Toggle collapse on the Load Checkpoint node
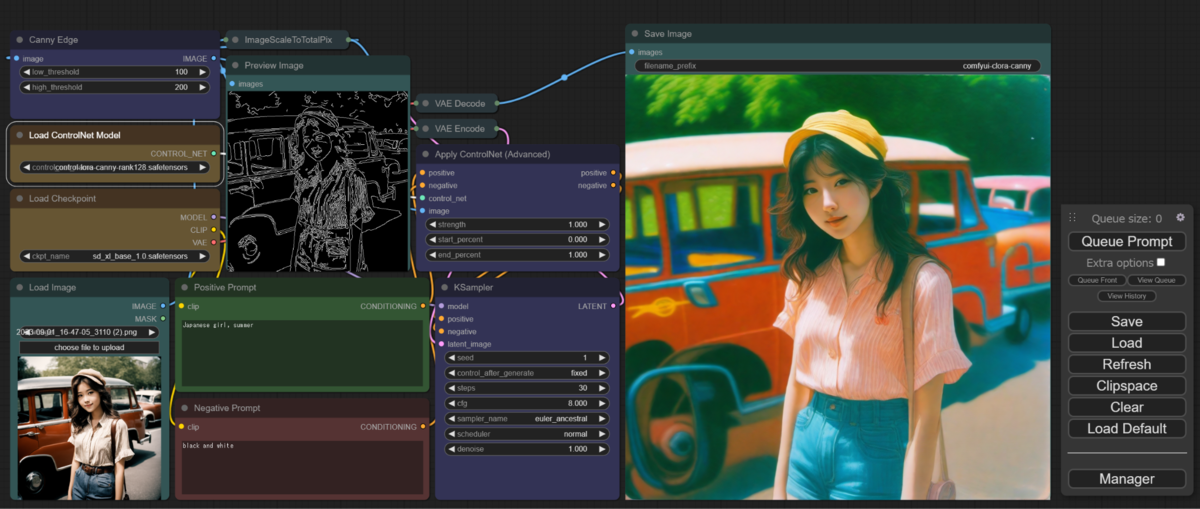The image size is (1200, 509). [x=19, y=199]
